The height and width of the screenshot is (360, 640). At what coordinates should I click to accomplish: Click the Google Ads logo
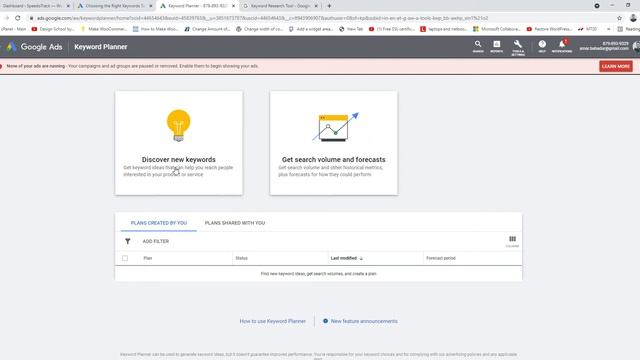(x=35, y=47)
